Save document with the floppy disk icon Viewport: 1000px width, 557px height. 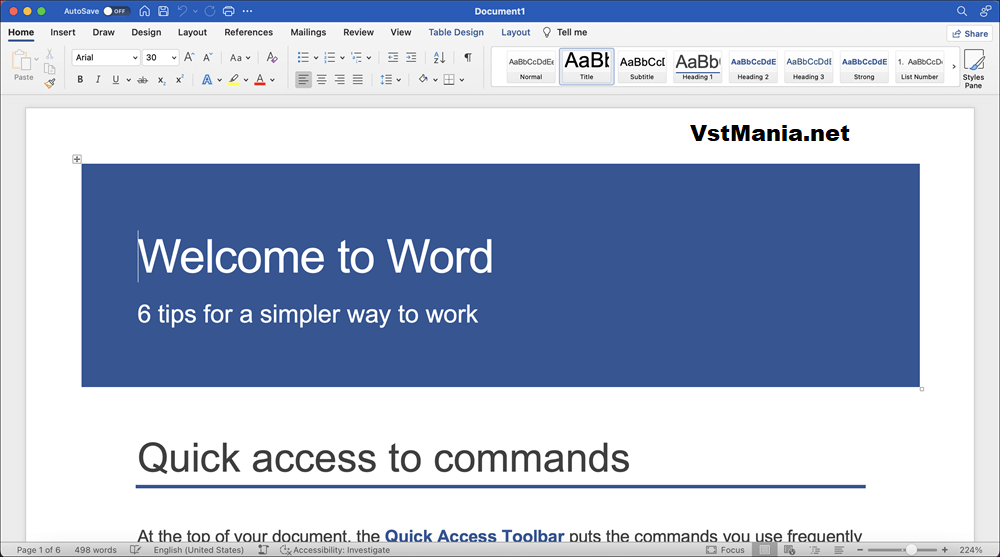click(x=163, y=11)
